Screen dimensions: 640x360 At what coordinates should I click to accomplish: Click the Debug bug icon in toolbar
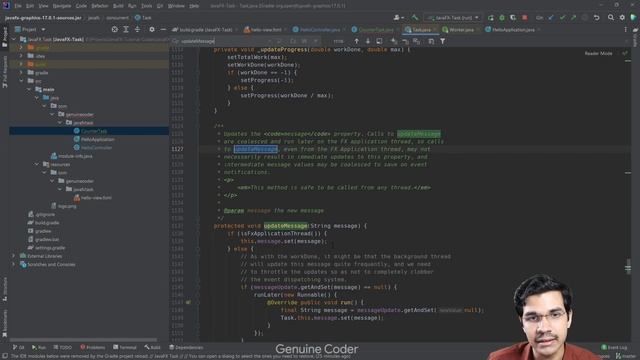(x=502, y=18)
